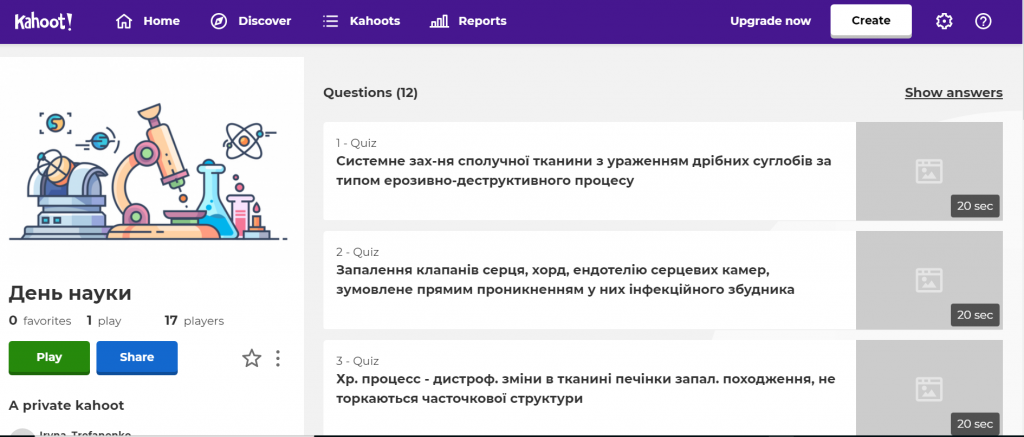Favorite this kahoot with the star icon
Viewport: 1024px width, 437px height.
[x=251, y=358]
